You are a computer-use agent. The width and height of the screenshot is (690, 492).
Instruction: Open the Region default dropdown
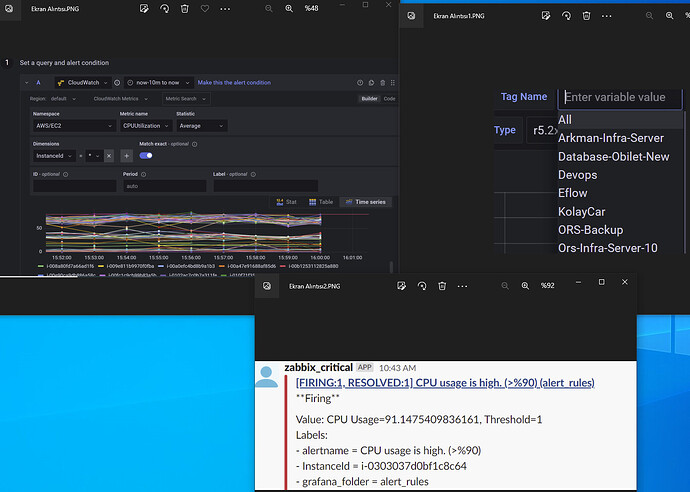tap(63, 99)
